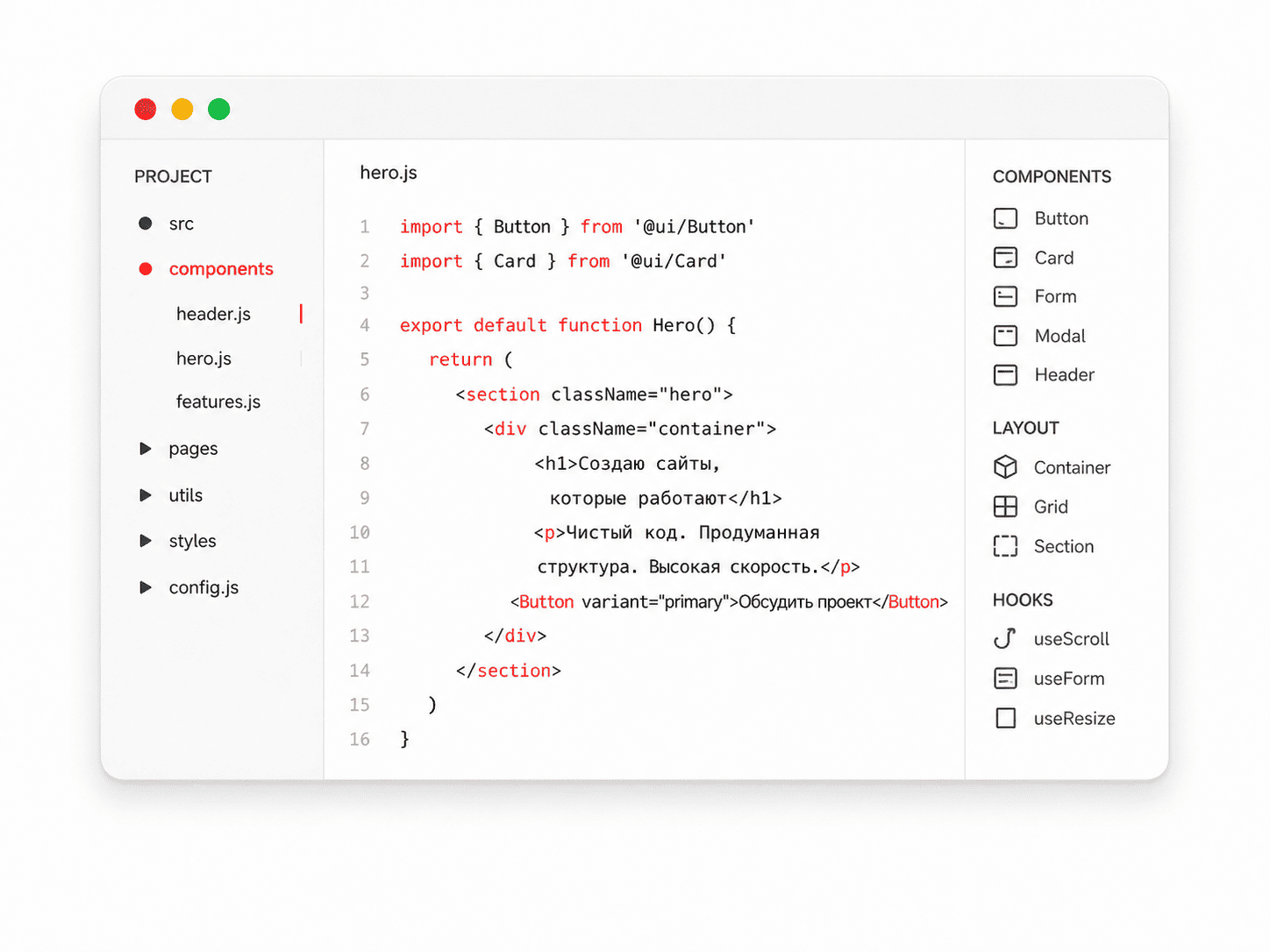This screenshot has width=1270, height=952.
Task: Select the Card component label
Action: [x=1054, y=258]
